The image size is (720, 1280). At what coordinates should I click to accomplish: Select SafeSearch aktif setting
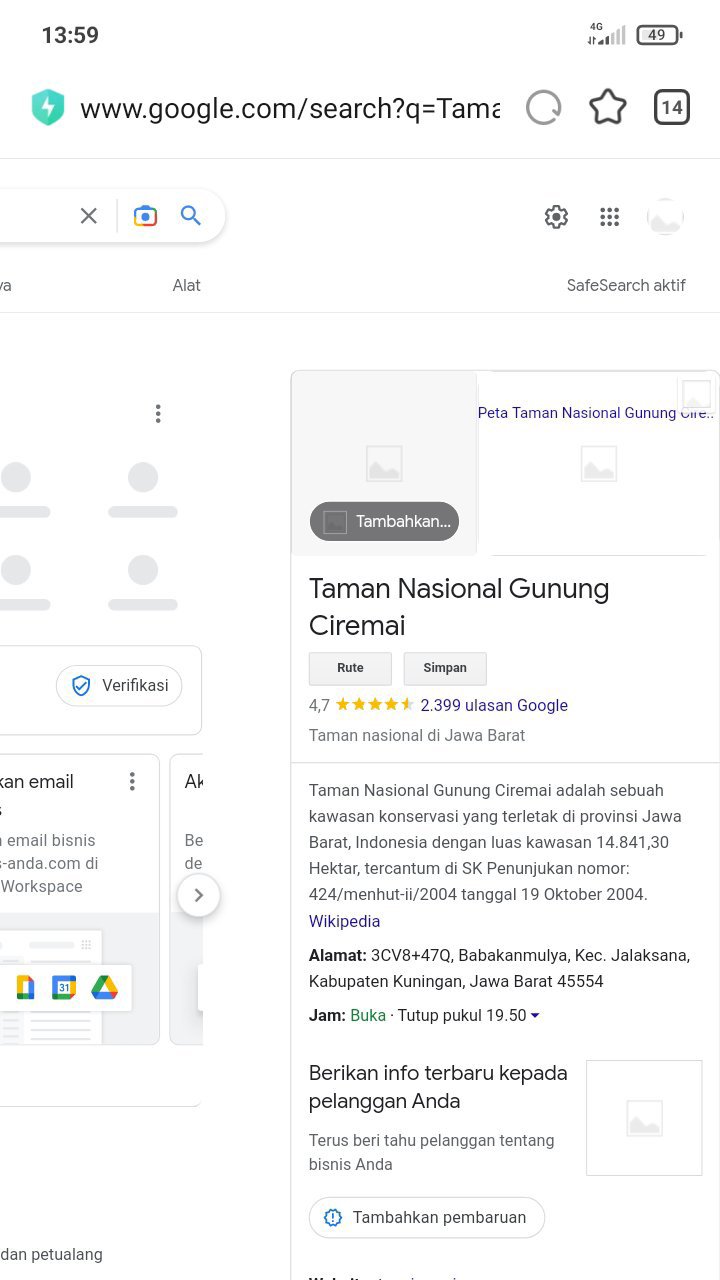(626, 285)
